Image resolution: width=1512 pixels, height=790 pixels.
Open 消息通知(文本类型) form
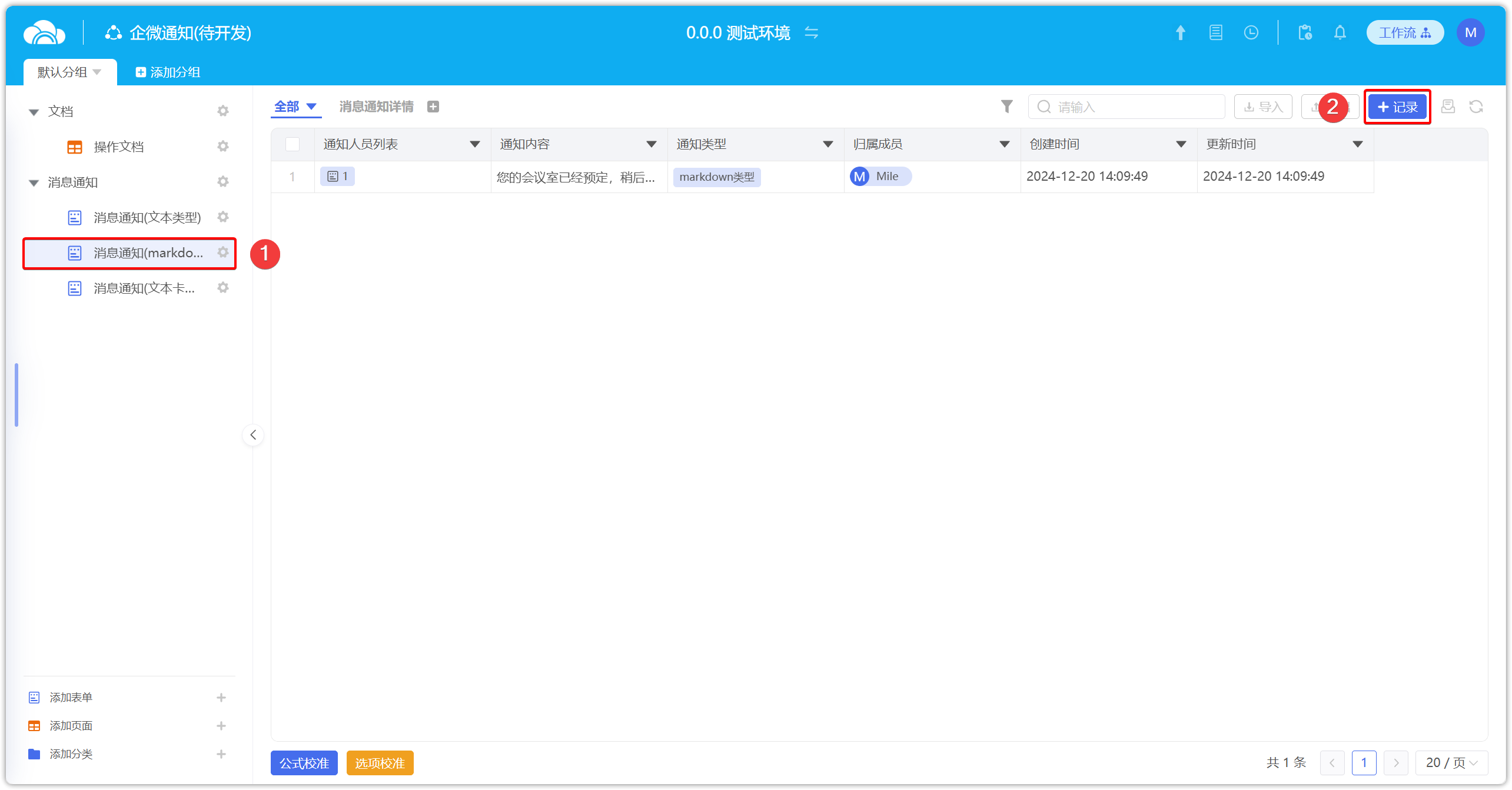click(147, 217)
